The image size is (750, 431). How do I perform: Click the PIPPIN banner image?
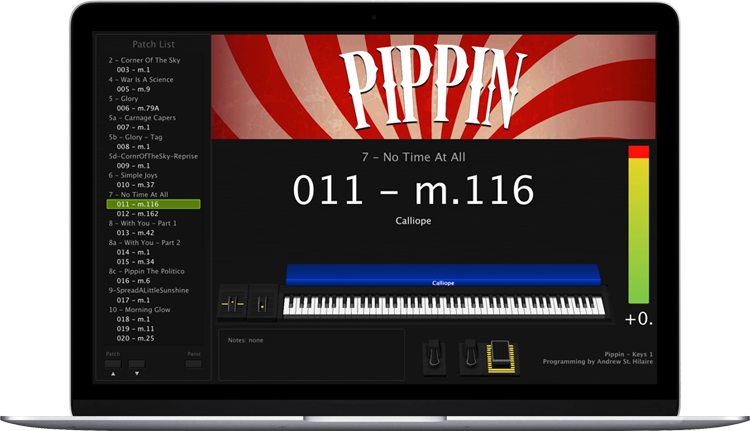433,87
